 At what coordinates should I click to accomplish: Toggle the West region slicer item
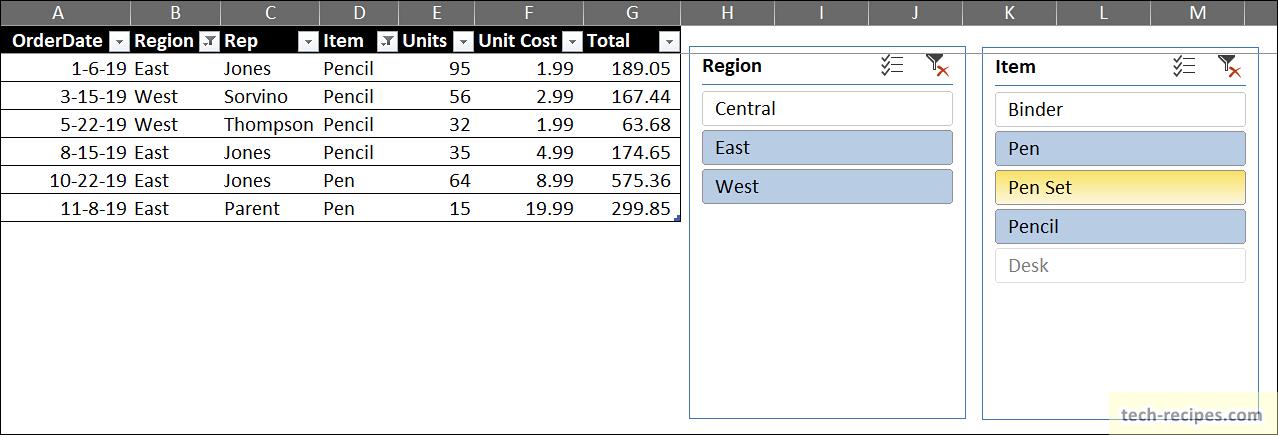click(x=827, y=187)
